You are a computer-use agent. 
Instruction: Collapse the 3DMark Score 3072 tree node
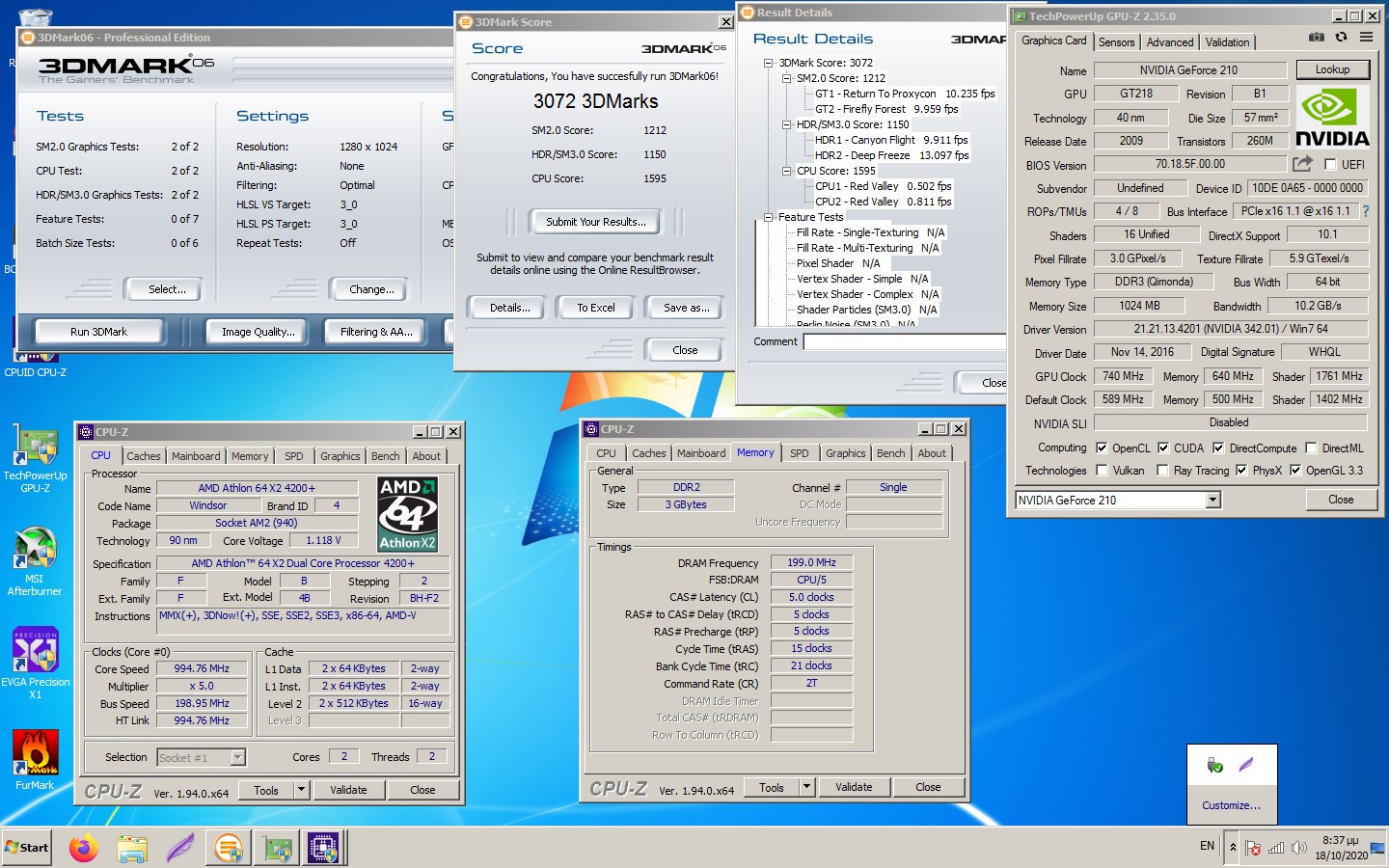tap(768, 63)
